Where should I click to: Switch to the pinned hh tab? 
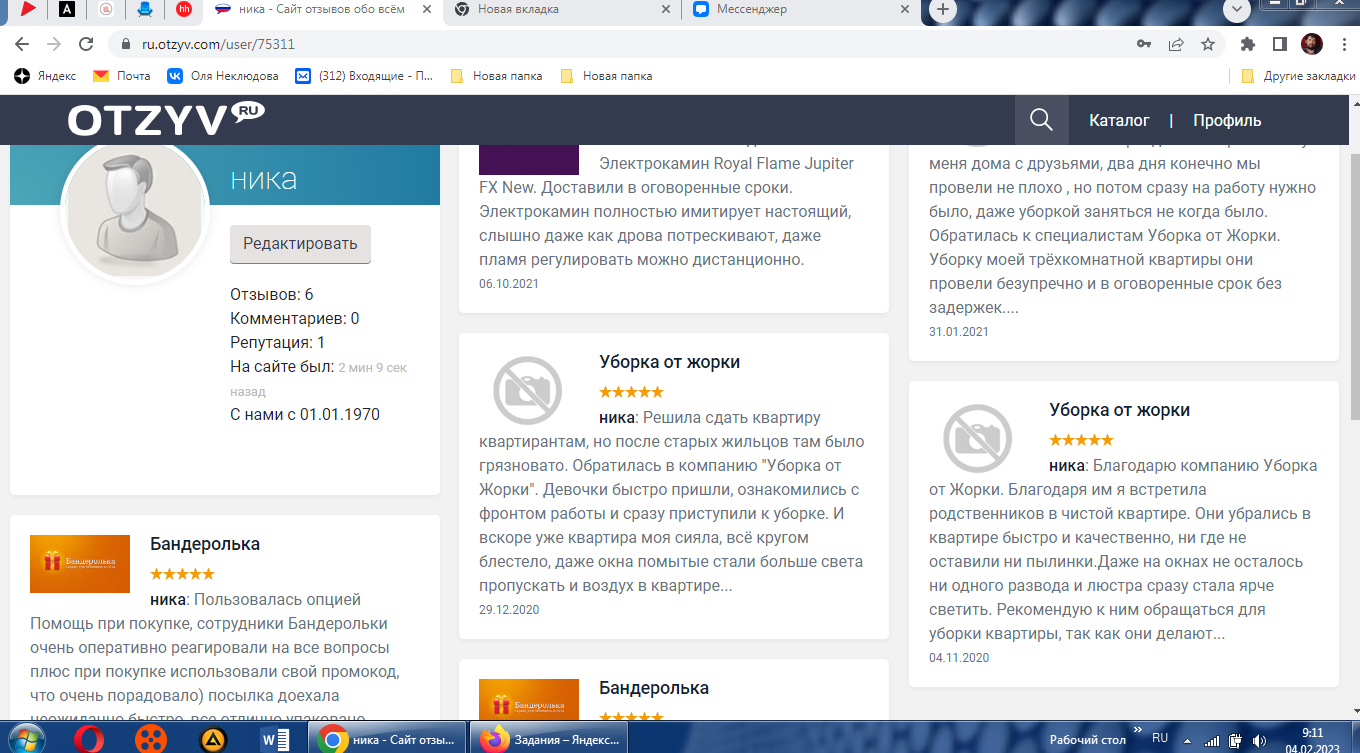[x=183, y=9]
